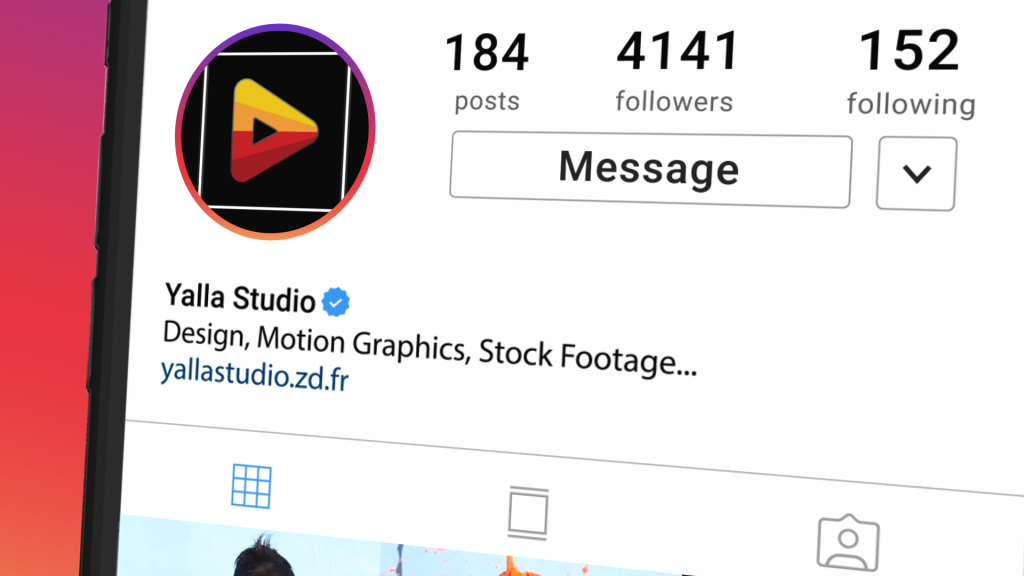This screenshot has width=1024, height=576.
Task: Click the Yalla Studio profile name
Action: (240, 297)
